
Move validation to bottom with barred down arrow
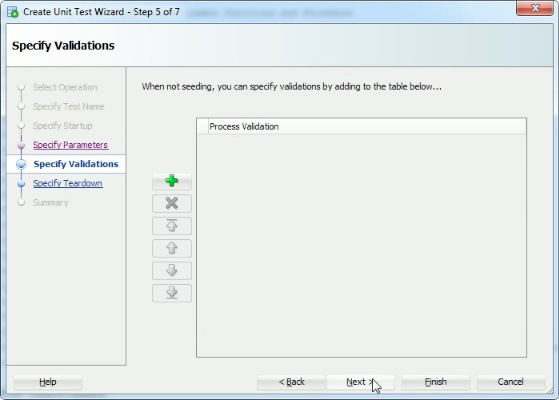point(171,293)
